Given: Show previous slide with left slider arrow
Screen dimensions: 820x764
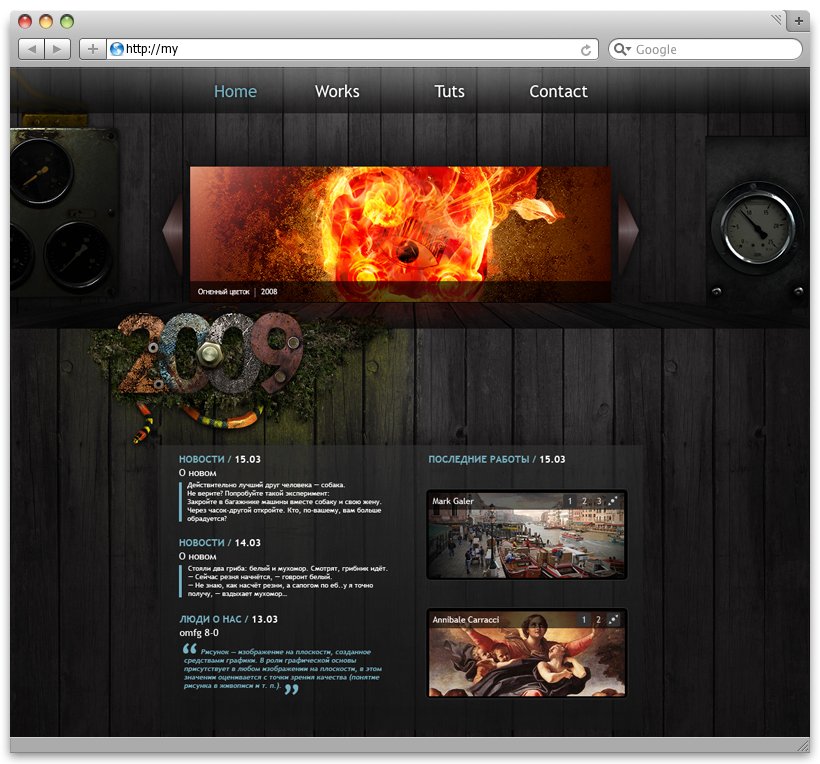Looking at the screenshot, I should [x=173, y=231].
